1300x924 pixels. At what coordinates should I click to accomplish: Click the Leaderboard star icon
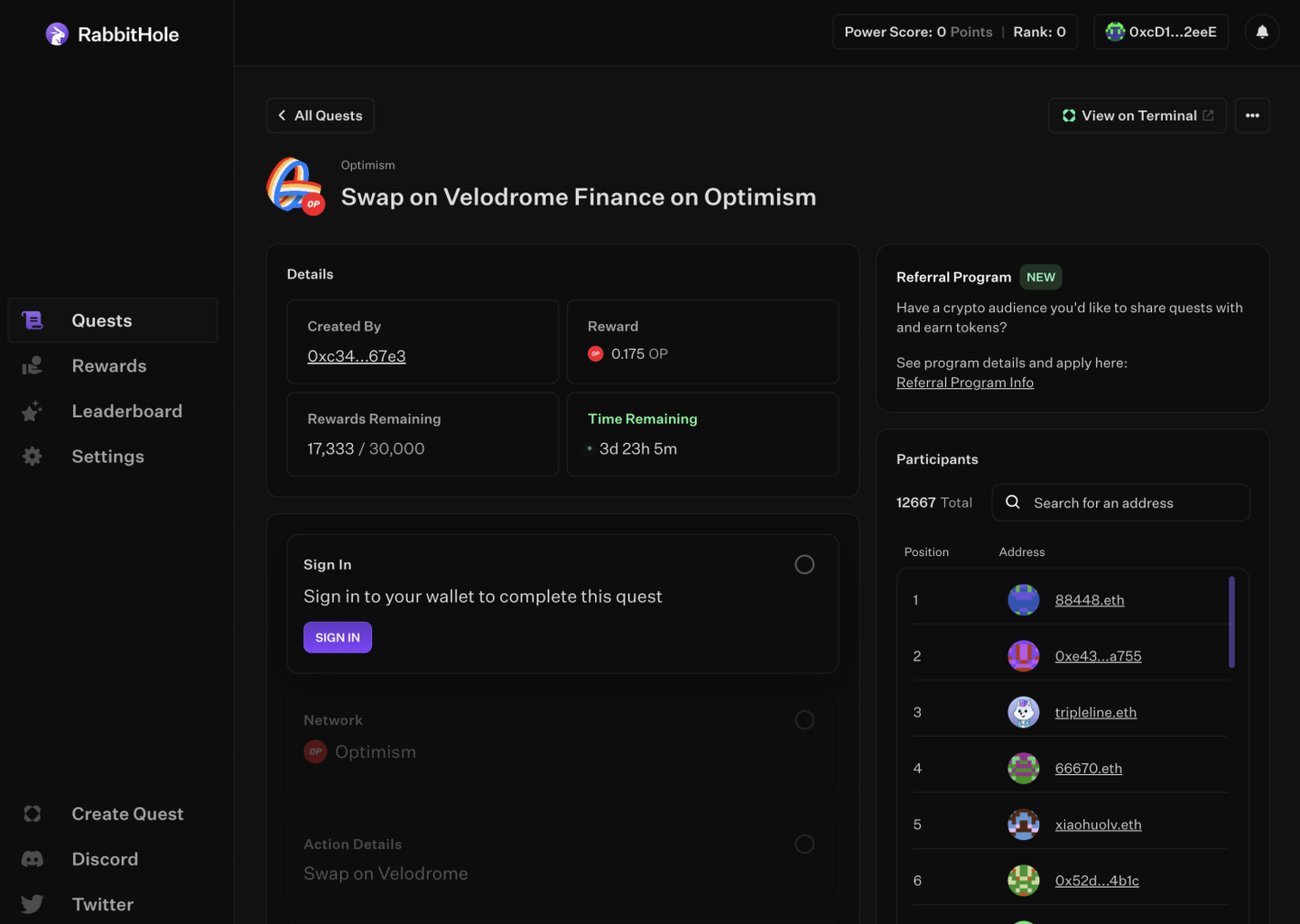[x=32, y=411]
